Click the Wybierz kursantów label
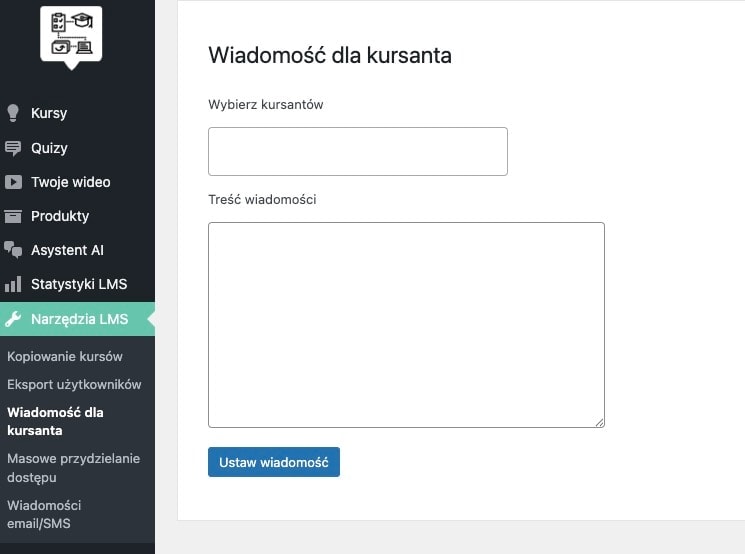Image resolution: width=745 pixels, height=554 pixels. pyautogui.click(x=266, y=105)
